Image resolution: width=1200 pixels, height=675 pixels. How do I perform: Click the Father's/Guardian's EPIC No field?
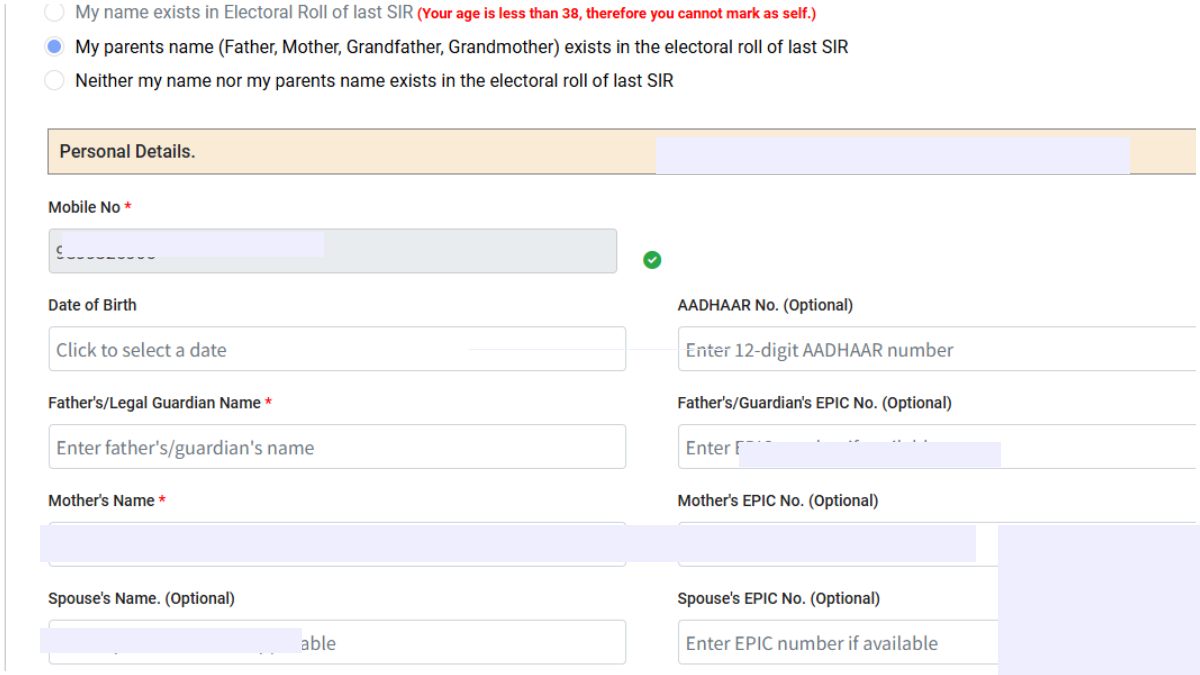[900, 447]
